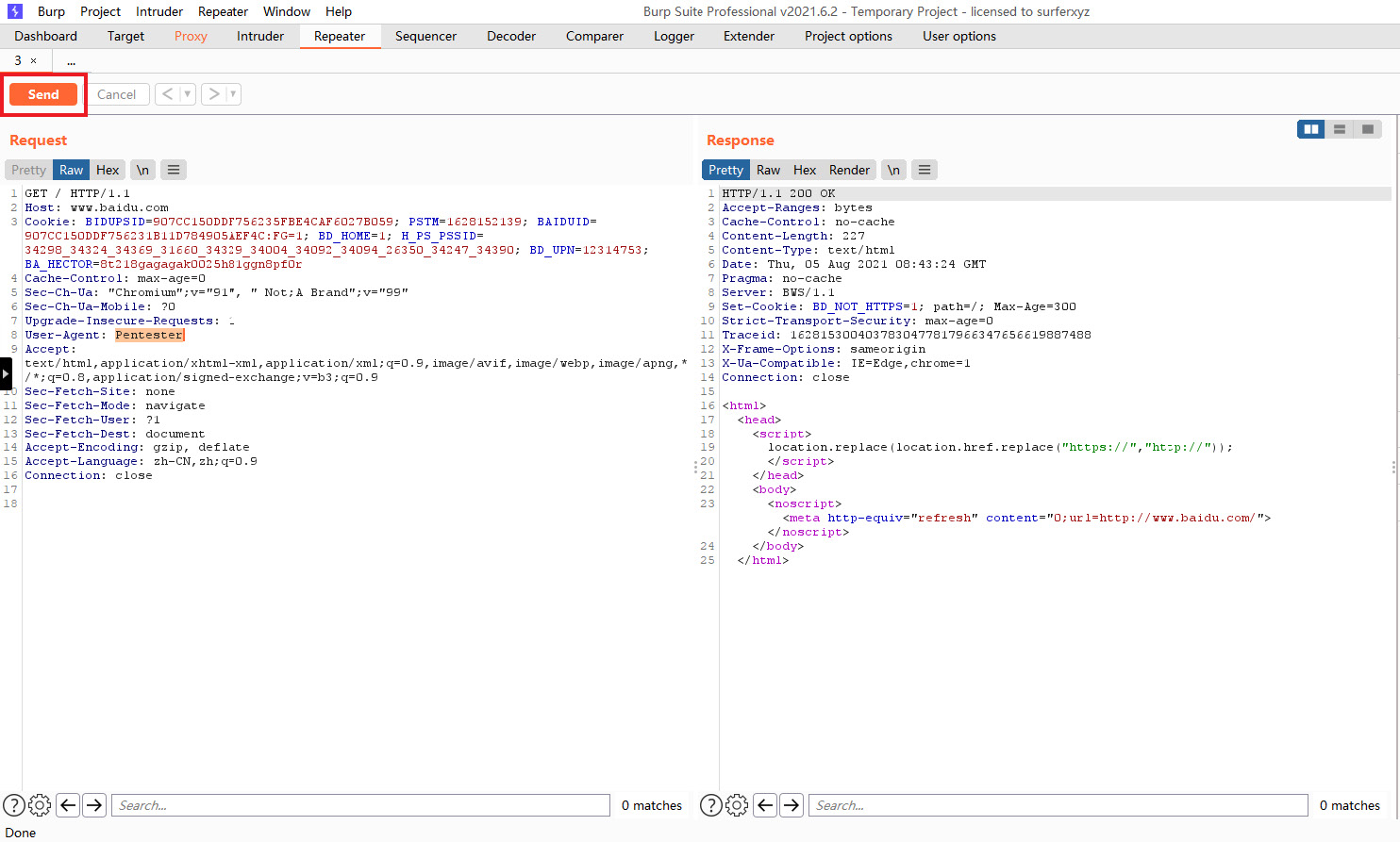Open the User options tab
Viewport: 1400px width, 842px height.
(x=959, y=36)
